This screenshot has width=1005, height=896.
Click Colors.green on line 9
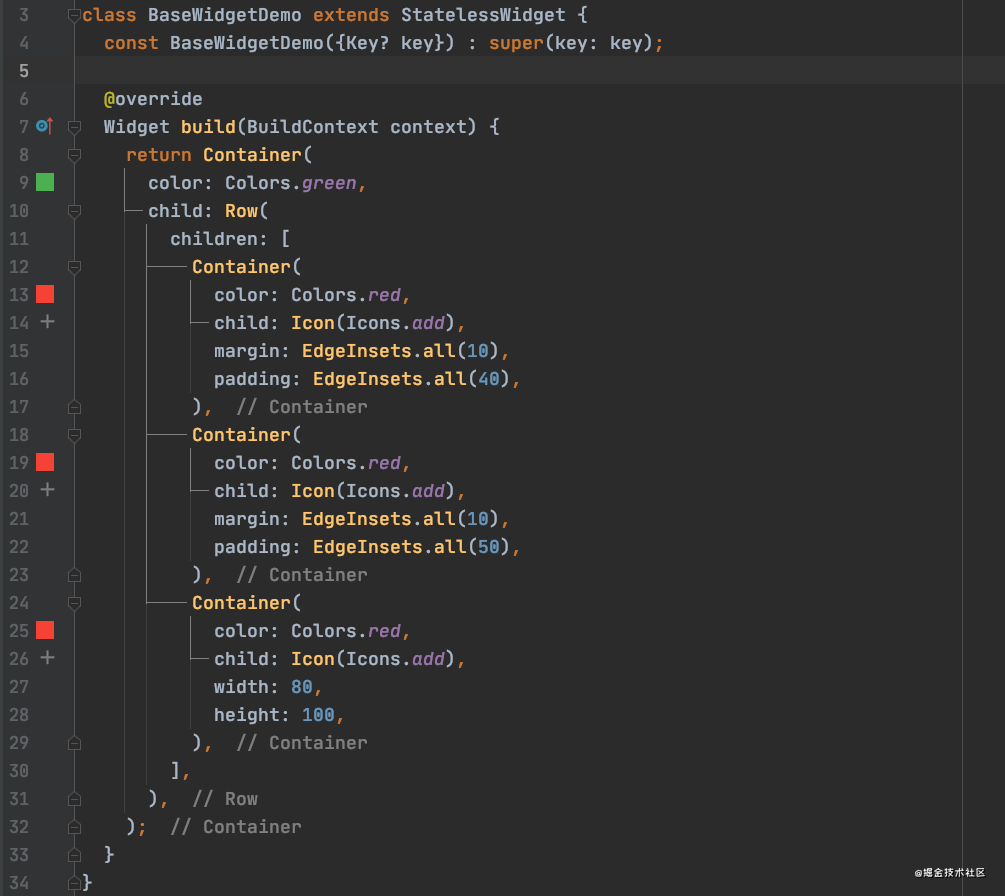coord(290,183)
